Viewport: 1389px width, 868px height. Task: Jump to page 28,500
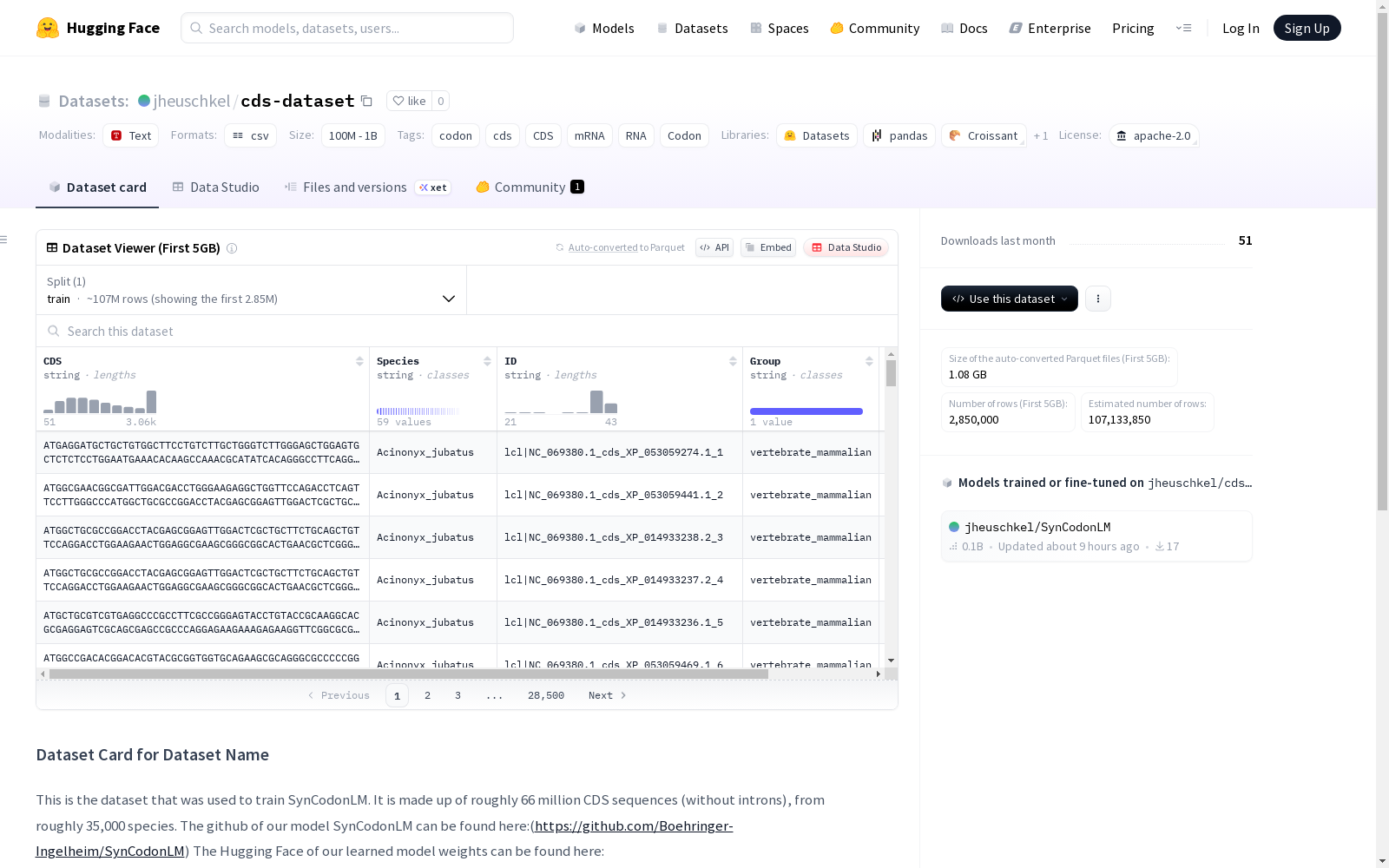pyautogui.click(x=546, y=695)
